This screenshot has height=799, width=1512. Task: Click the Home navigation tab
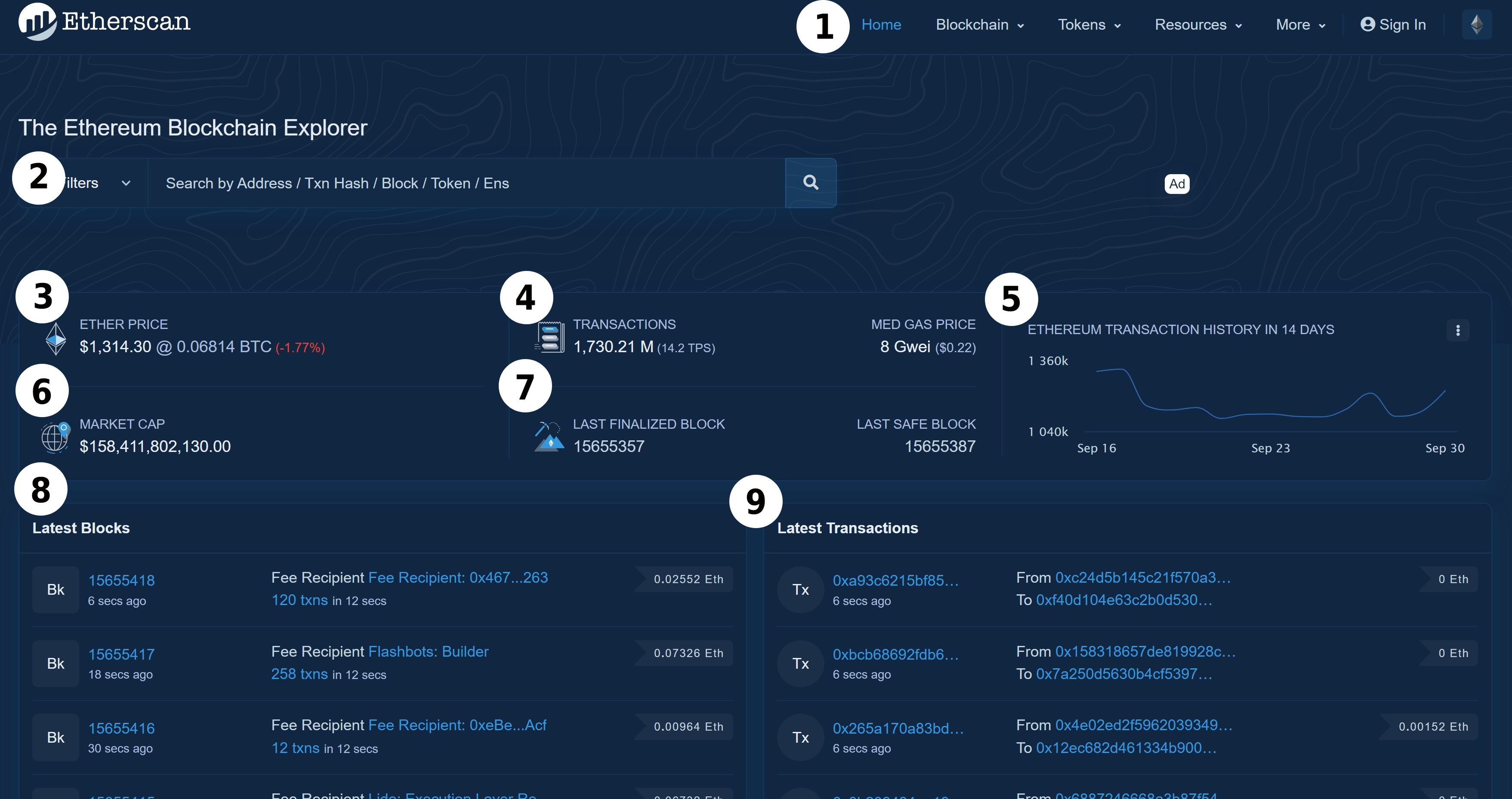880,25
